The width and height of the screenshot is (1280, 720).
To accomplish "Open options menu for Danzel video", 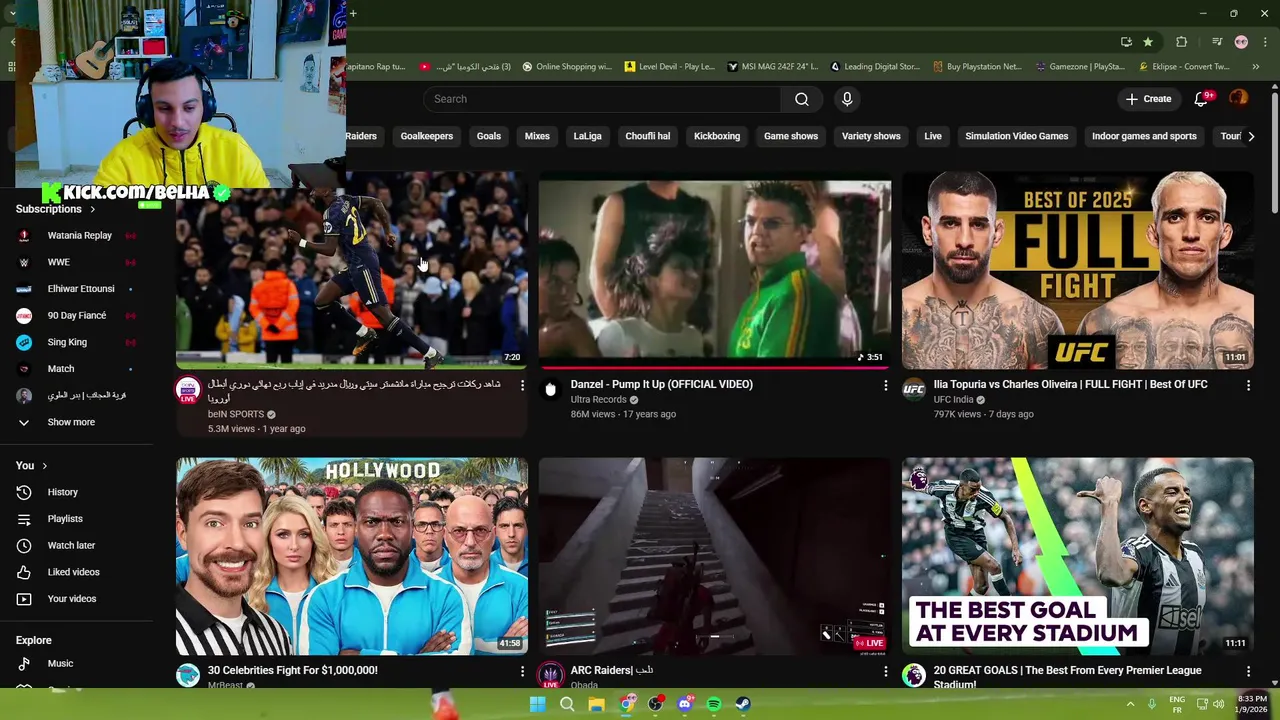I will pyautogui.click(x=885, y=385).
